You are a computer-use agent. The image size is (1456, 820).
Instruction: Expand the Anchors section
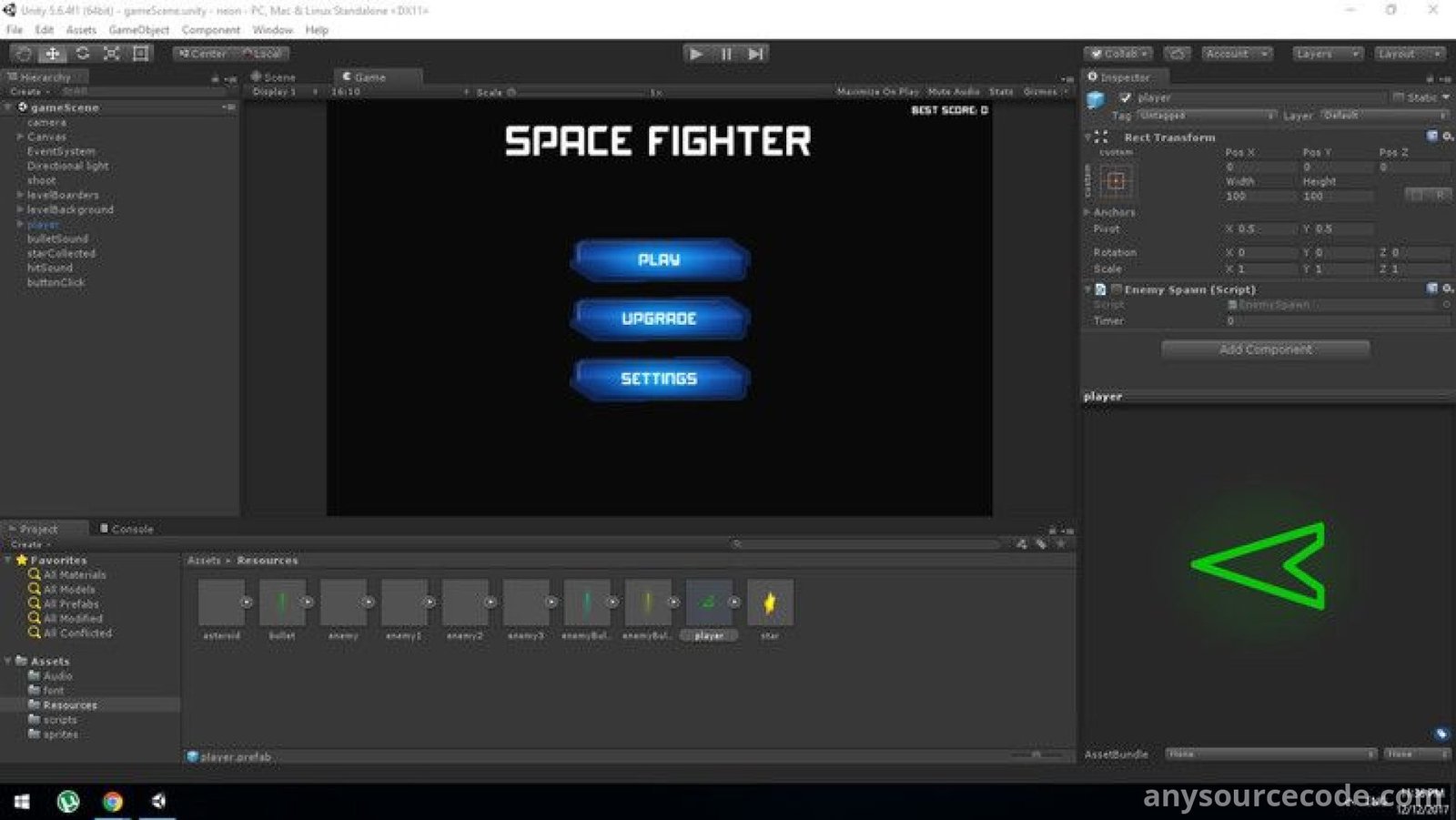tap(1087, 212)
